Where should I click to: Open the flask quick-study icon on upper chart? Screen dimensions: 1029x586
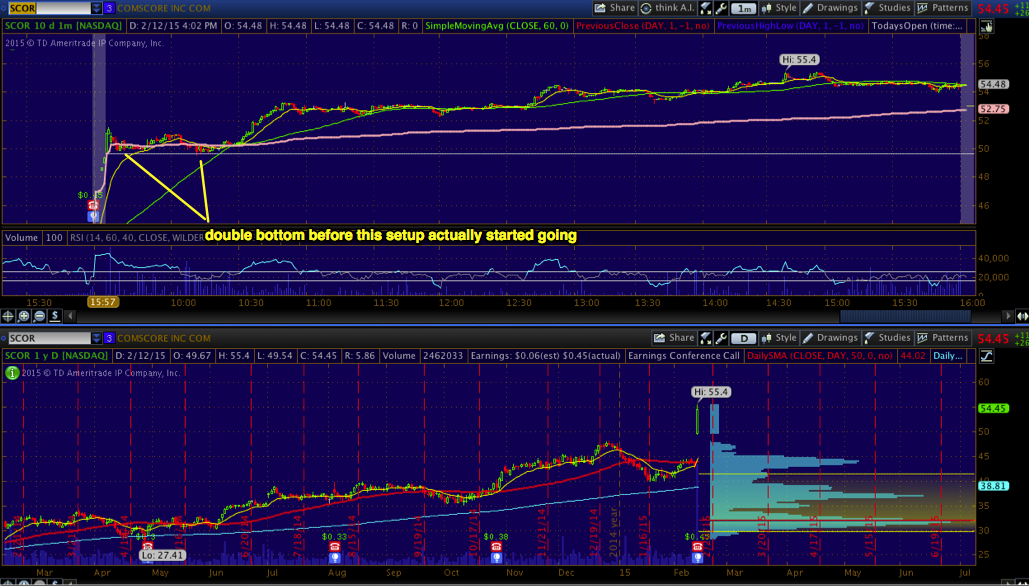[706, 8]
